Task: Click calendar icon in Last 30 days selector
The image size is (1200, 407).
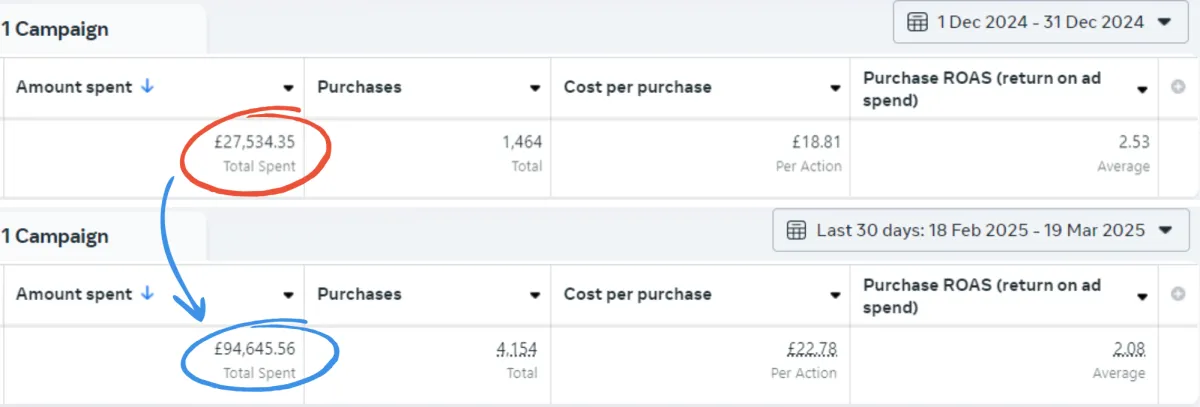Action: 796,230
